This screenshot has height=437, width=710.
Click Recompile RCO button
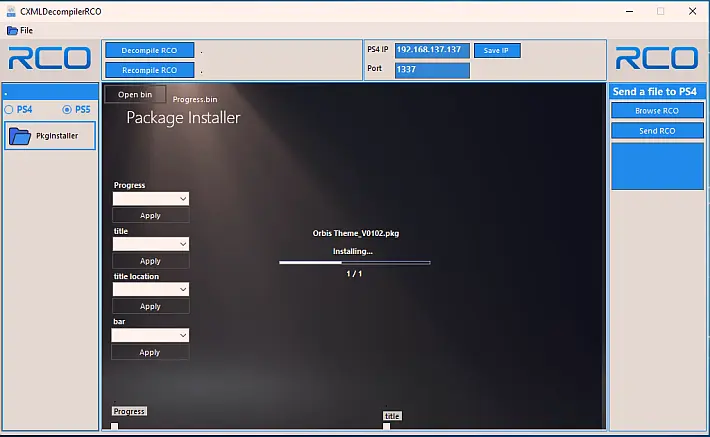point(149,70)
